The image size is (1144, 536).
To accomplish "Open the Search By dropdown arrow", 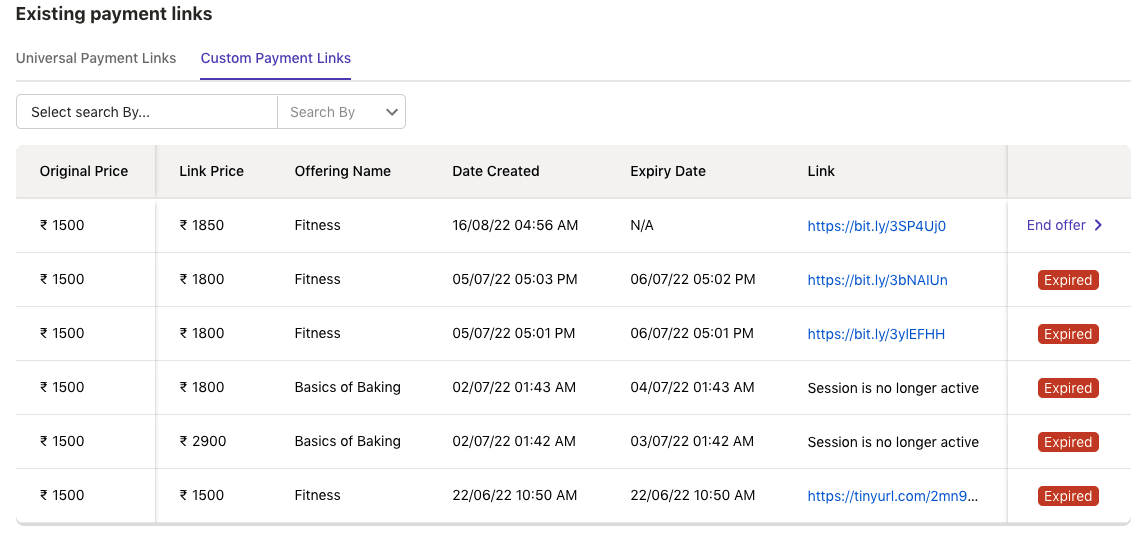I will point(392,112).
